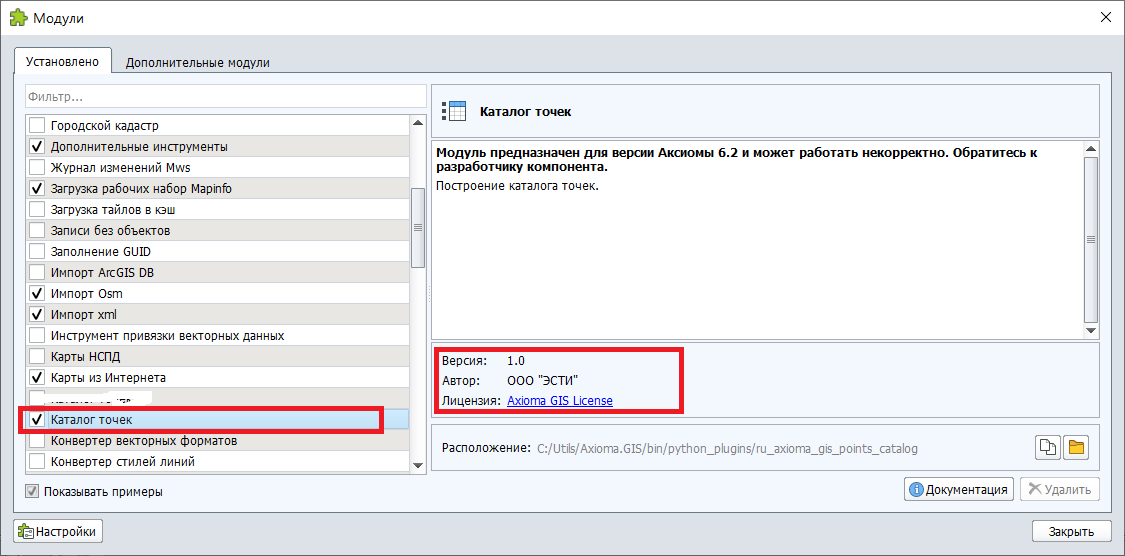
Task: Select the Карты НСПД list item
Action: point(86,357)
